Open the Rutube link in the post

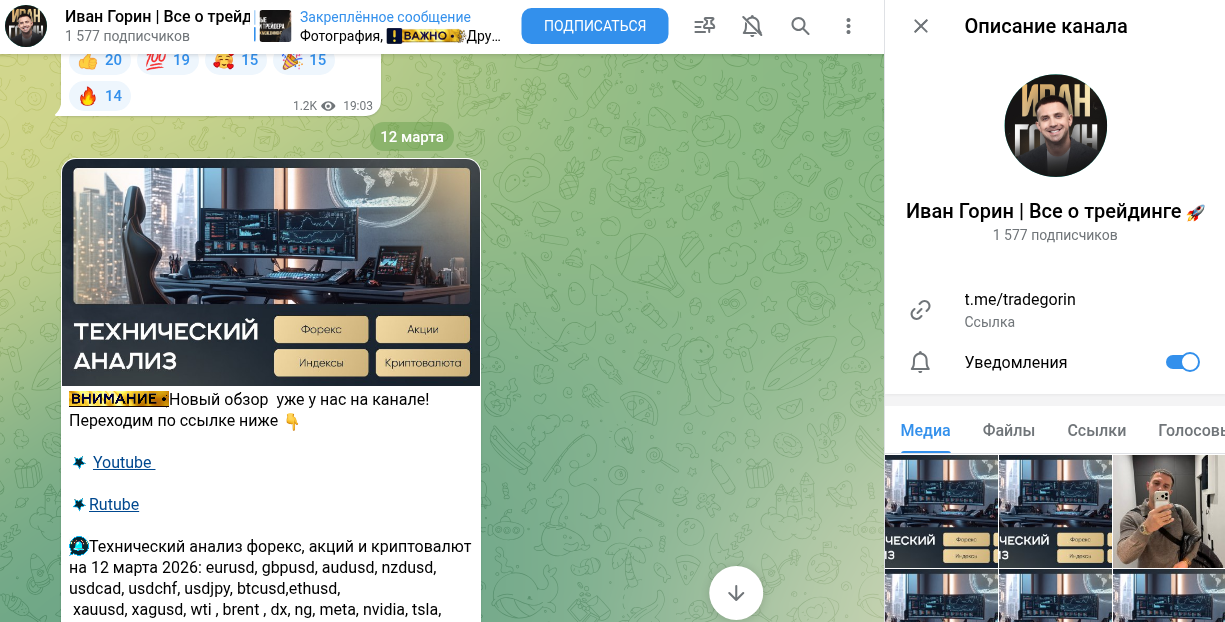[113, 504]
